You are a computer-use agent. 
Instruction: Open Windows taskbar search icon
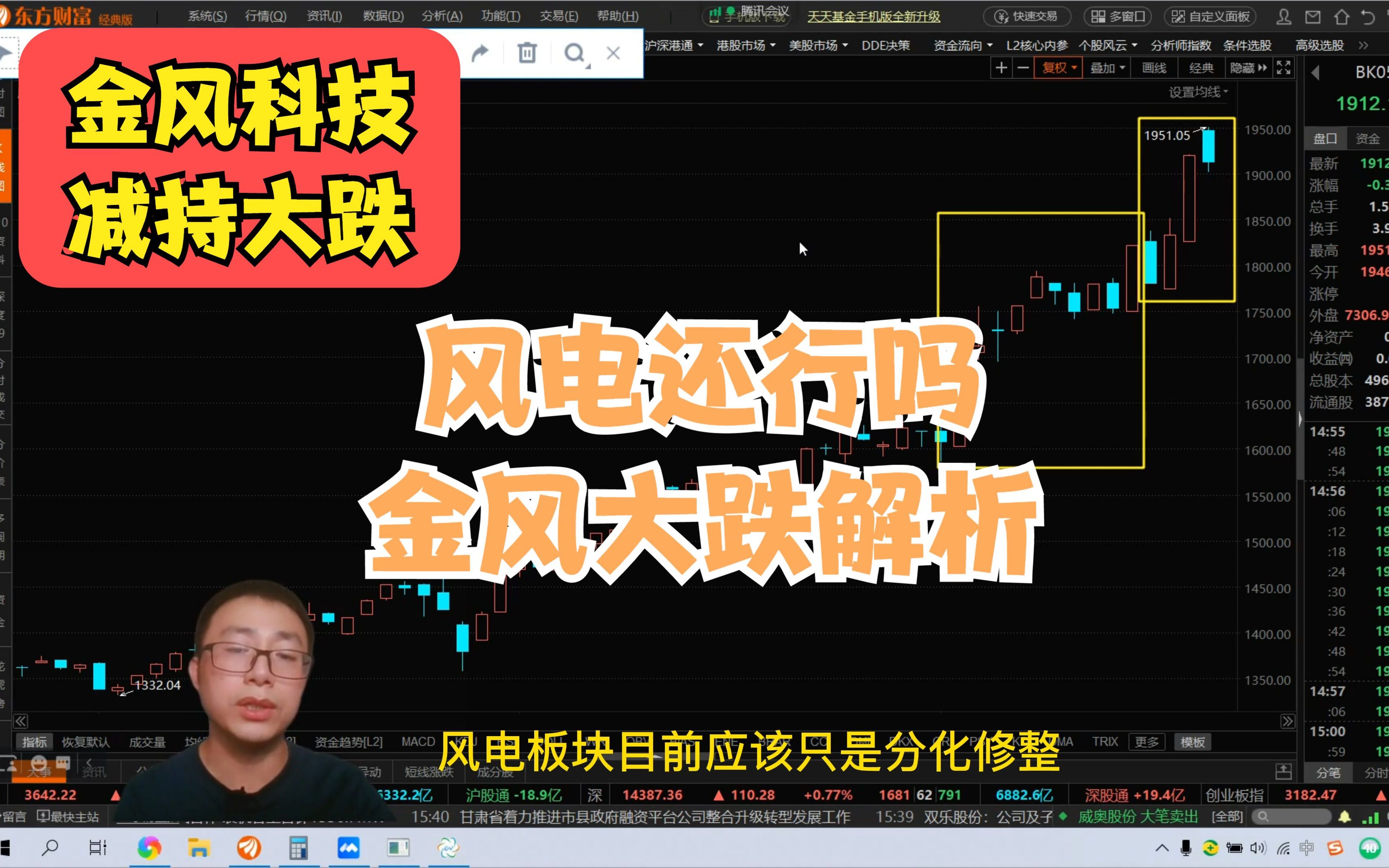[x=51, y=848]
